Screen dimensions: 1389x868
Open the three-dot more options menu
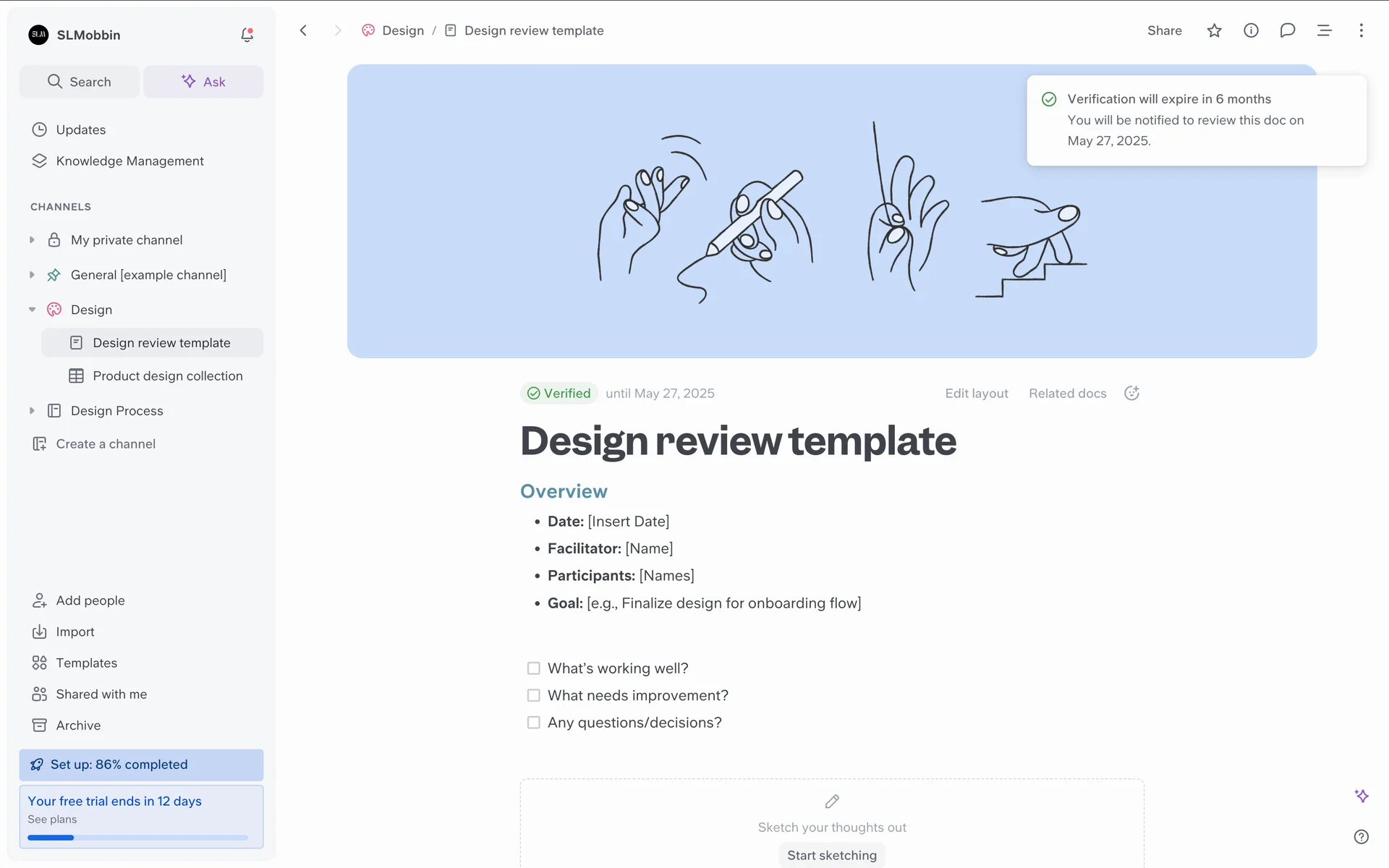(1361, 30)
